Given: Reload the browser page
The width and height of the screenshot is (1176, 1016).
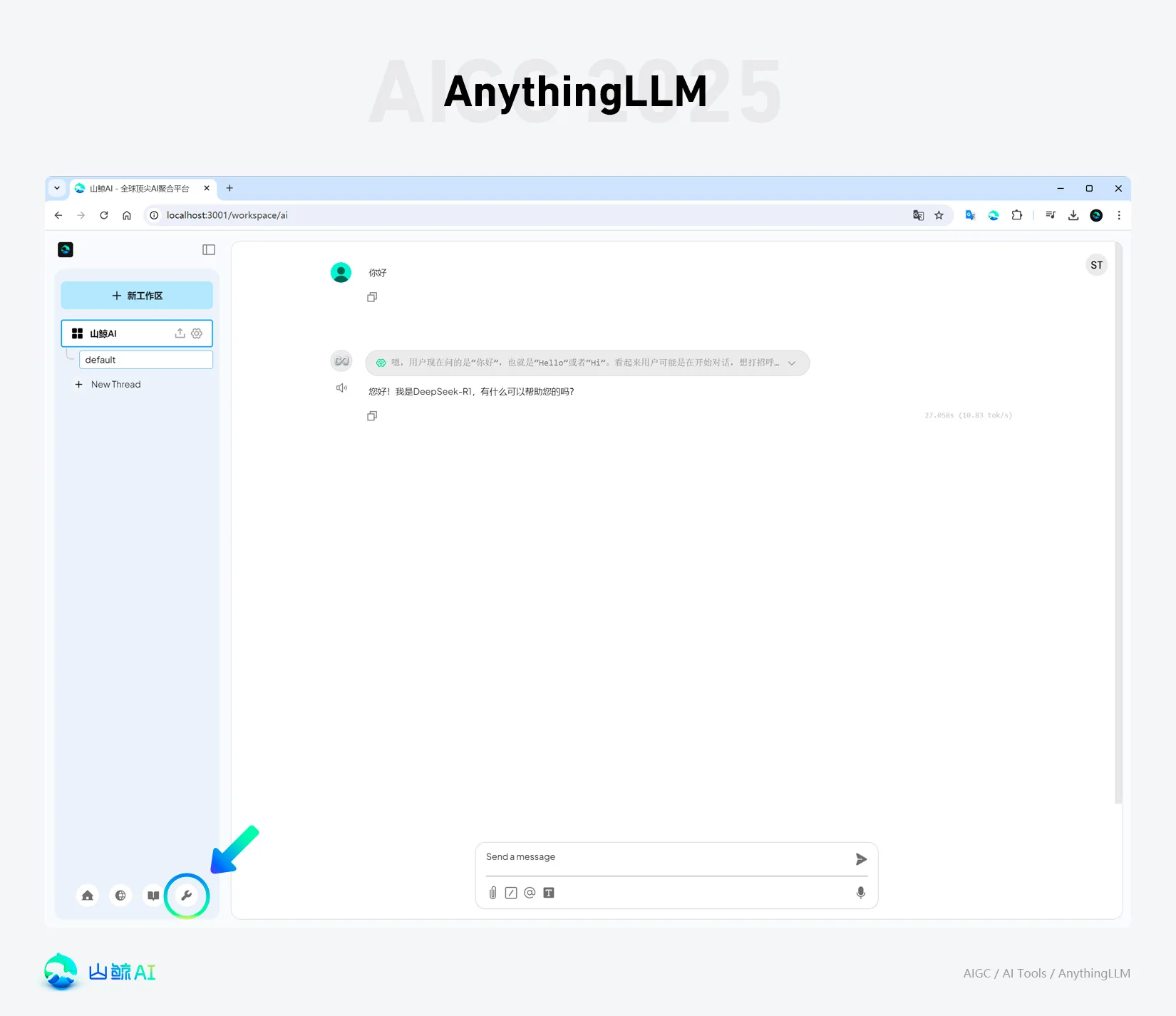Looking at the screenshot, I should [x=104, y=215].
